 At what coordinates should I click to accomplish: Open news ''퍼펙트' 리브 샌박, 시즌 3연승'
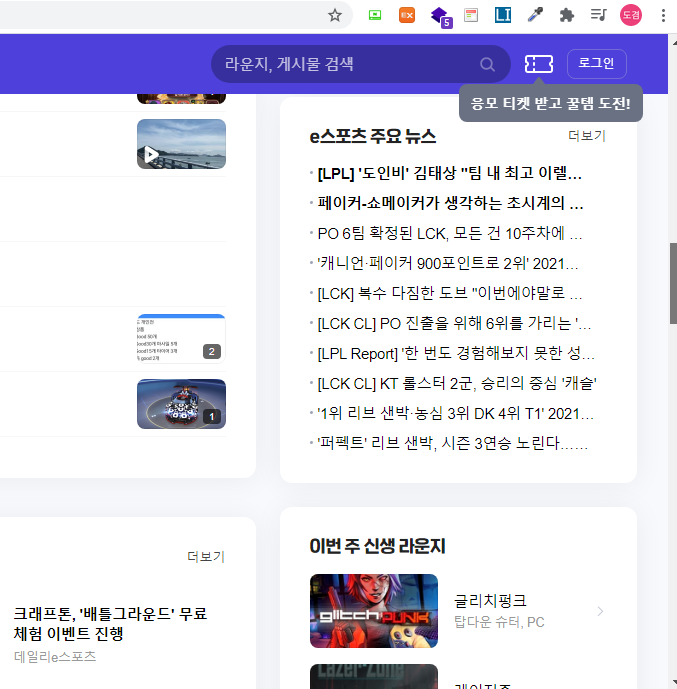pyautogui.click(x=453, y=443)
